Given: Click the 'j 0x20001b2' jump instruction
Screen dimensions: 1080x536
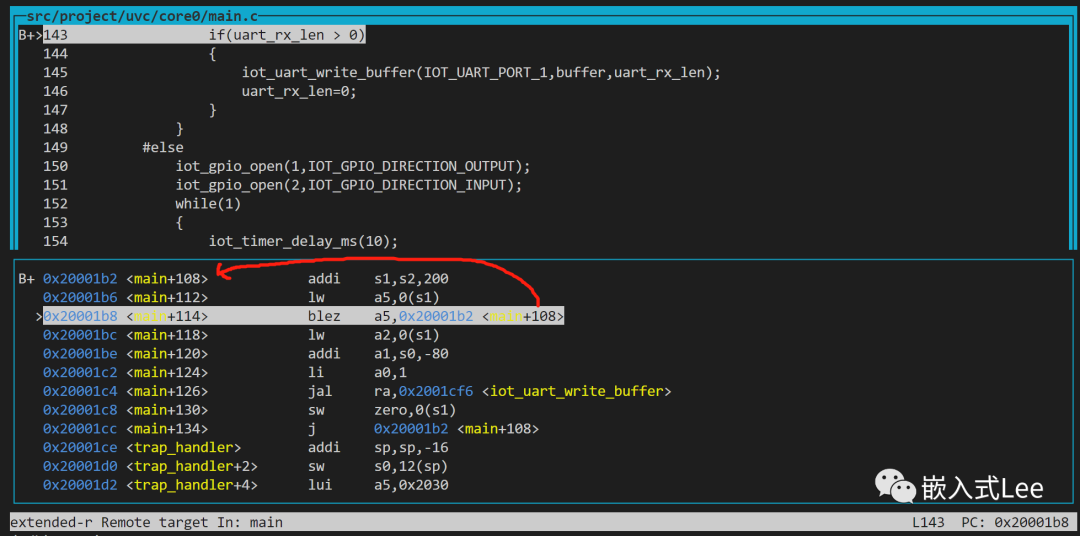Looking at the screenshot, I should [423, 429].
